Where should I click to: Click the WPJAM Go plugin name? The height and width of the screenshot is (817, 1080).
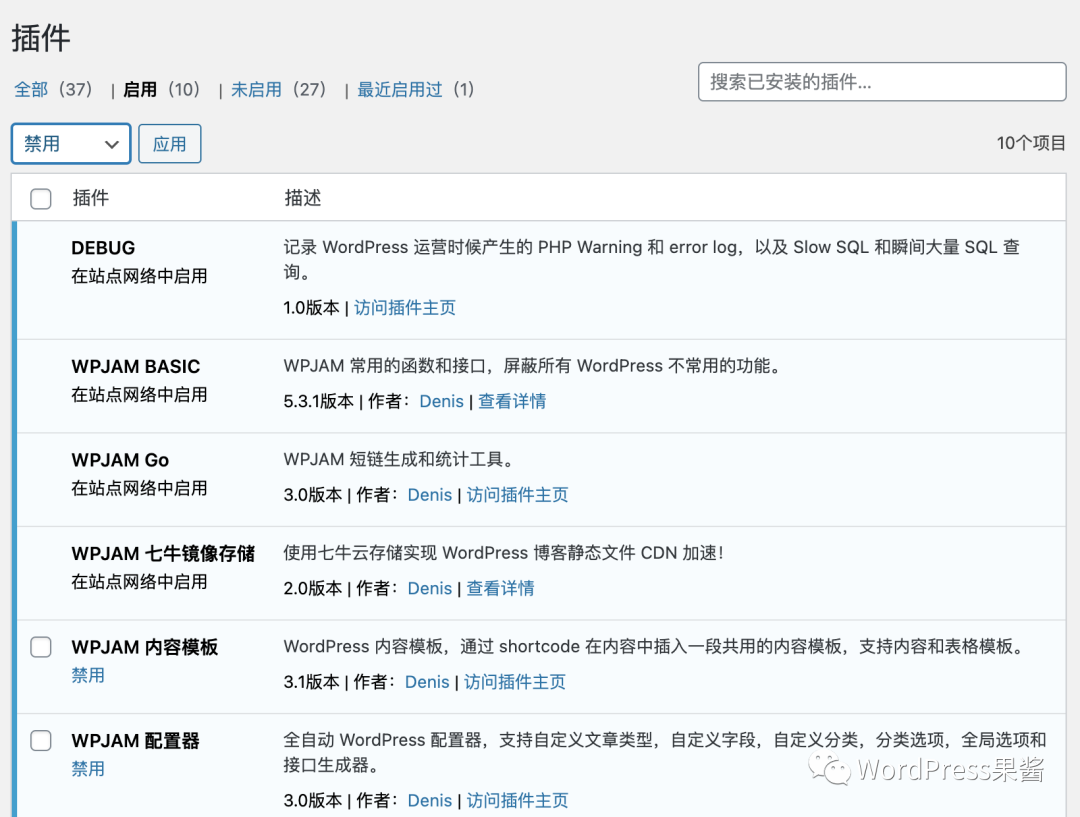(121, 460)
